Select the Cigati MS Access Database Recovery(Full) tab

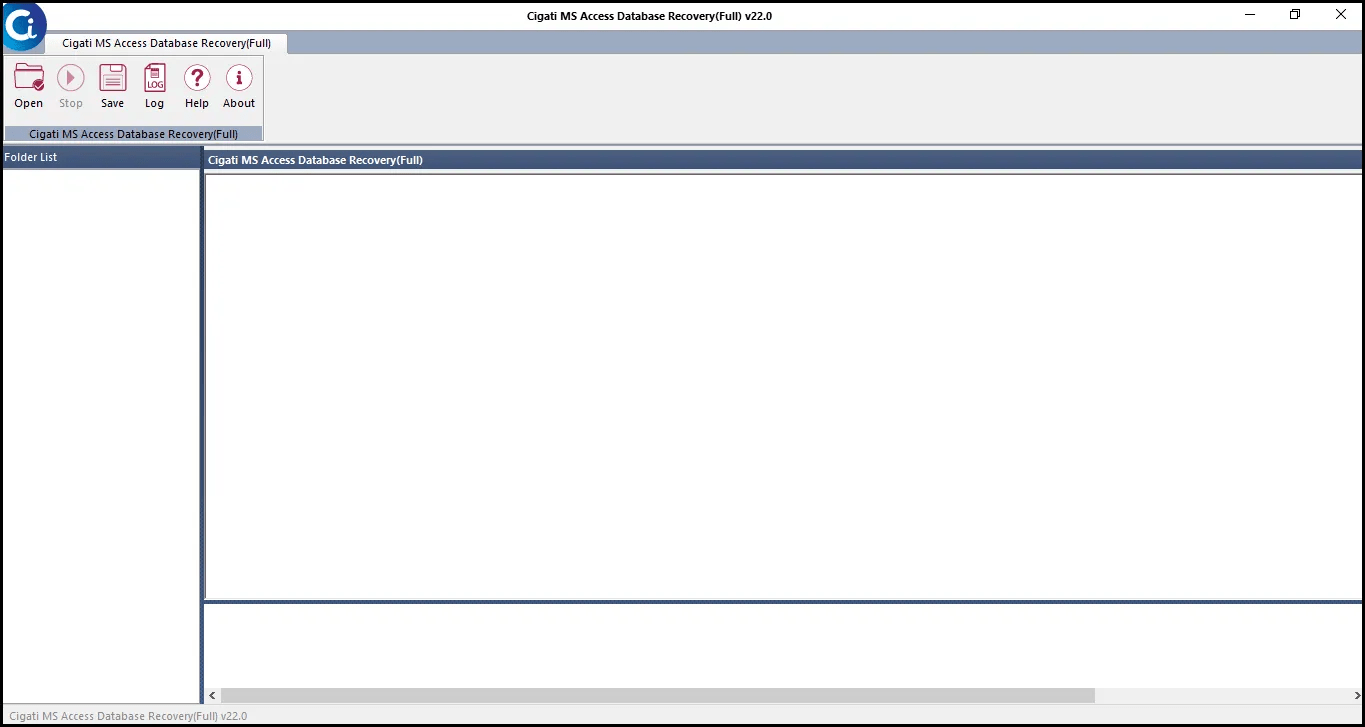pos(166,44)
